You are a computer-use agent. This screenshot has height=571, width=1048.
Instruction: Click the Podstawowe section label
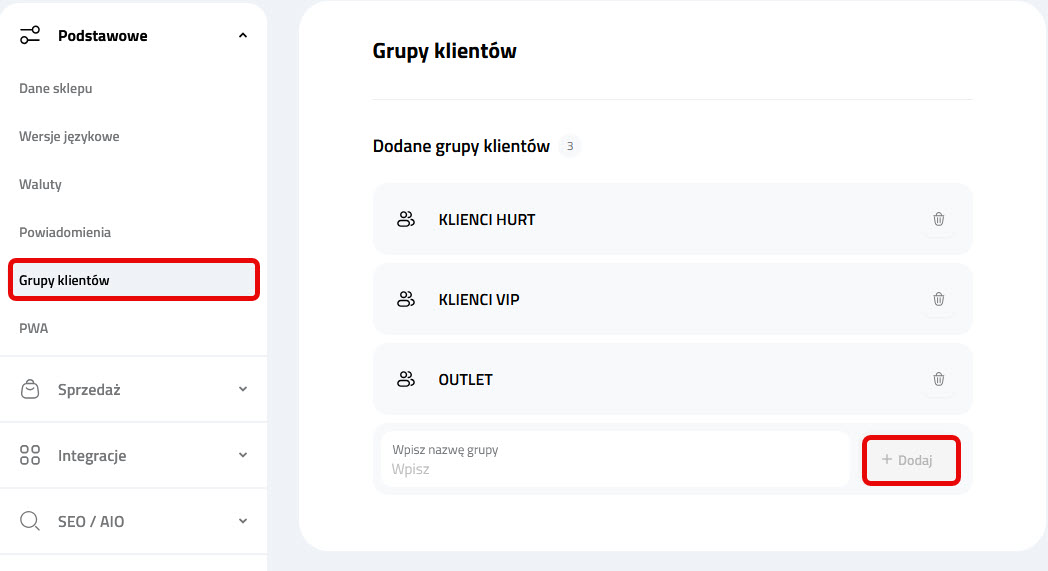click(x=102, y=35)
